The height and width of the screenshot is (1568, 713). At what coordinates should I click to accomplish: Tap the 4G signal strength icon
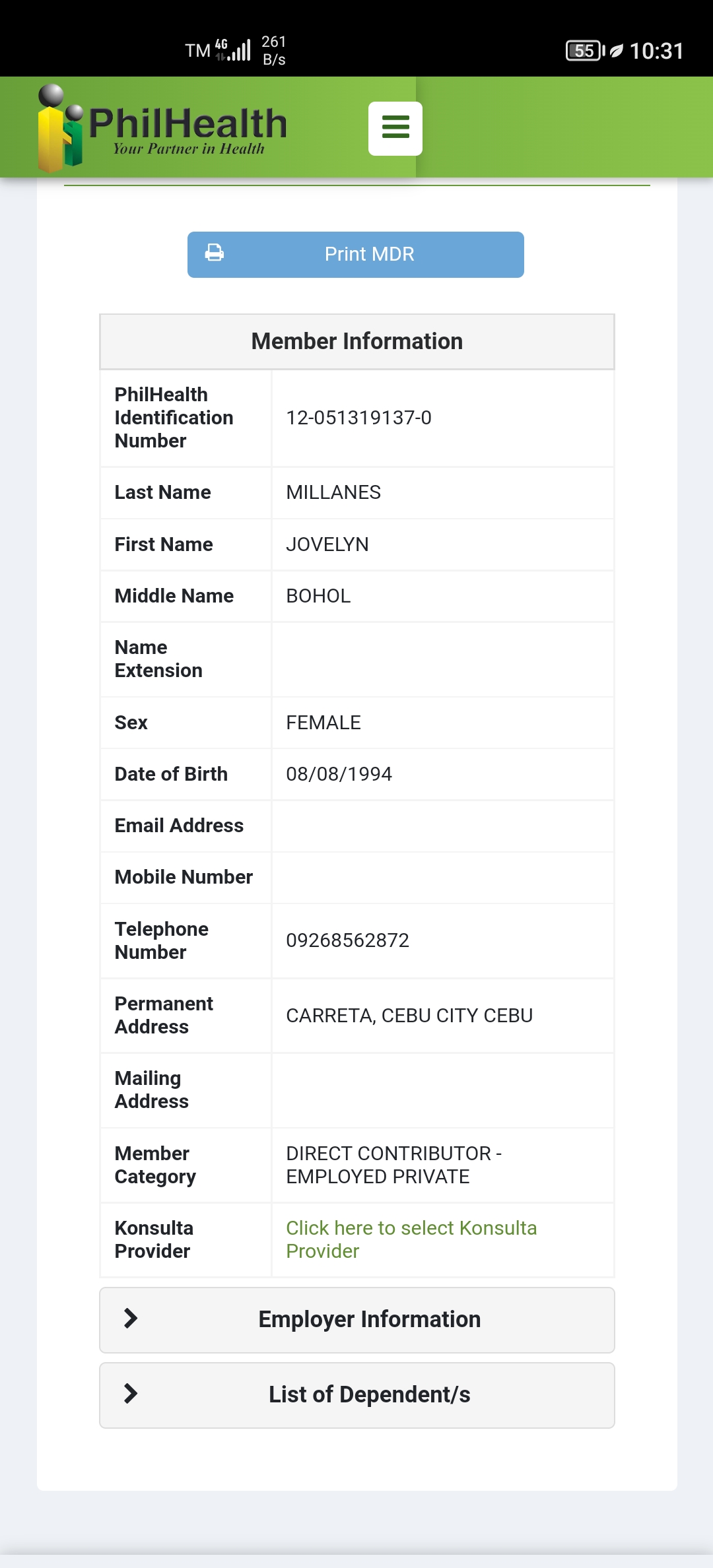[234, 50]
